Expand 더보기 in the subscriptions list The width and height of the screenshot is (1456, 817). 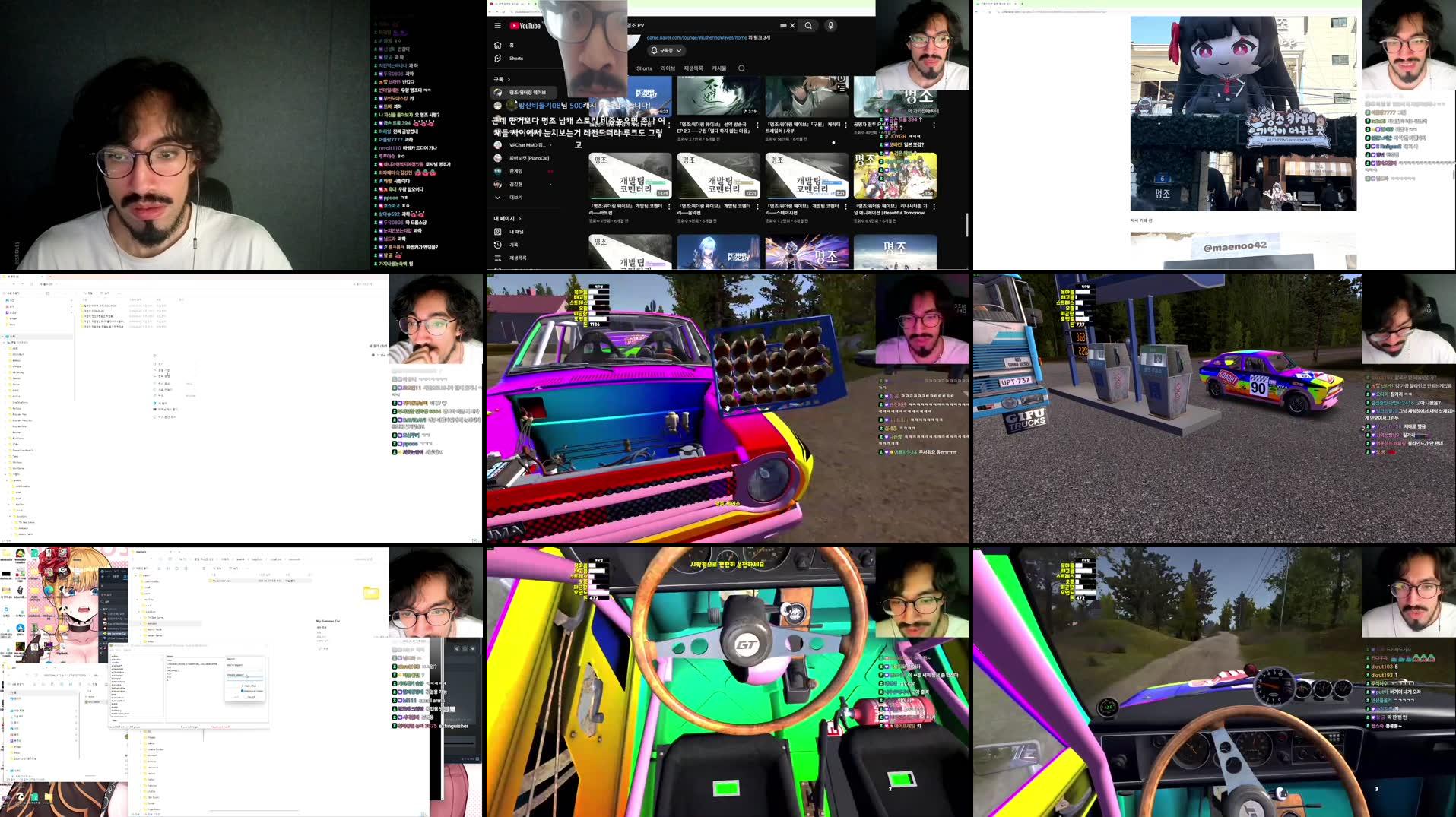point(509,198)
